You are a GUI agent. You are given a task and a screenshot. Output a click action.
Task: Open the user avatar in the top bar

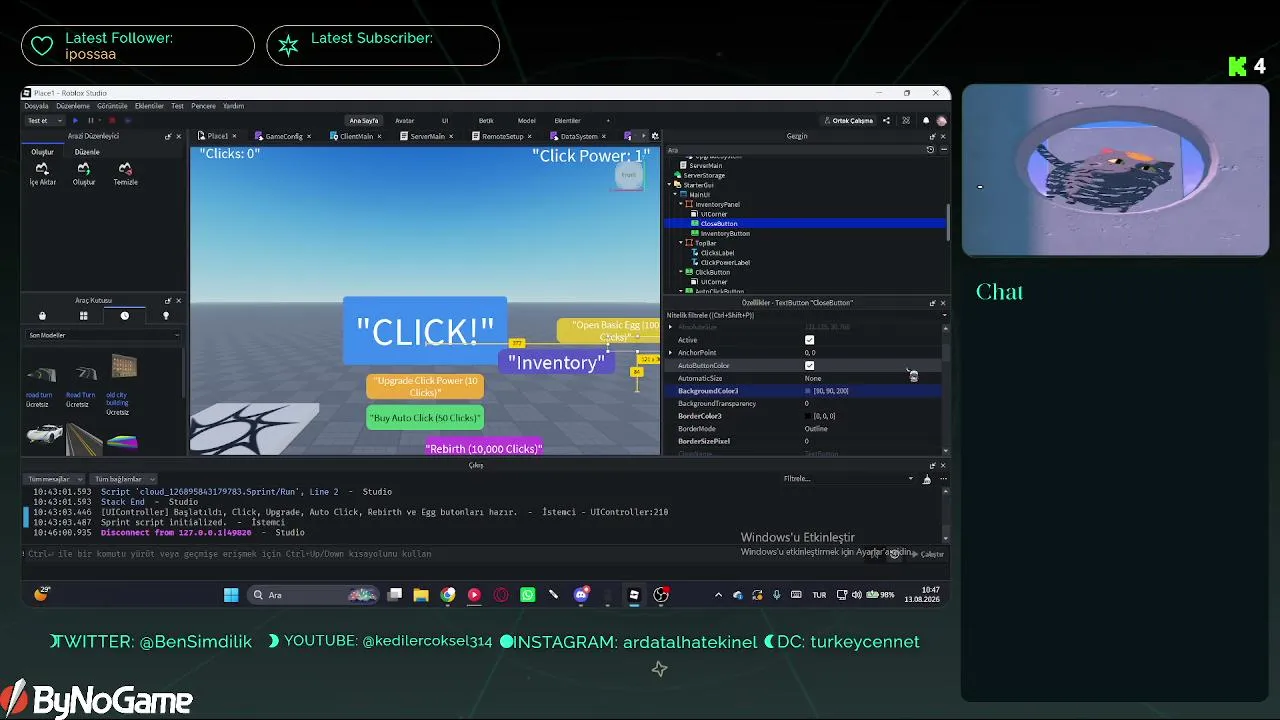(941, 120)
